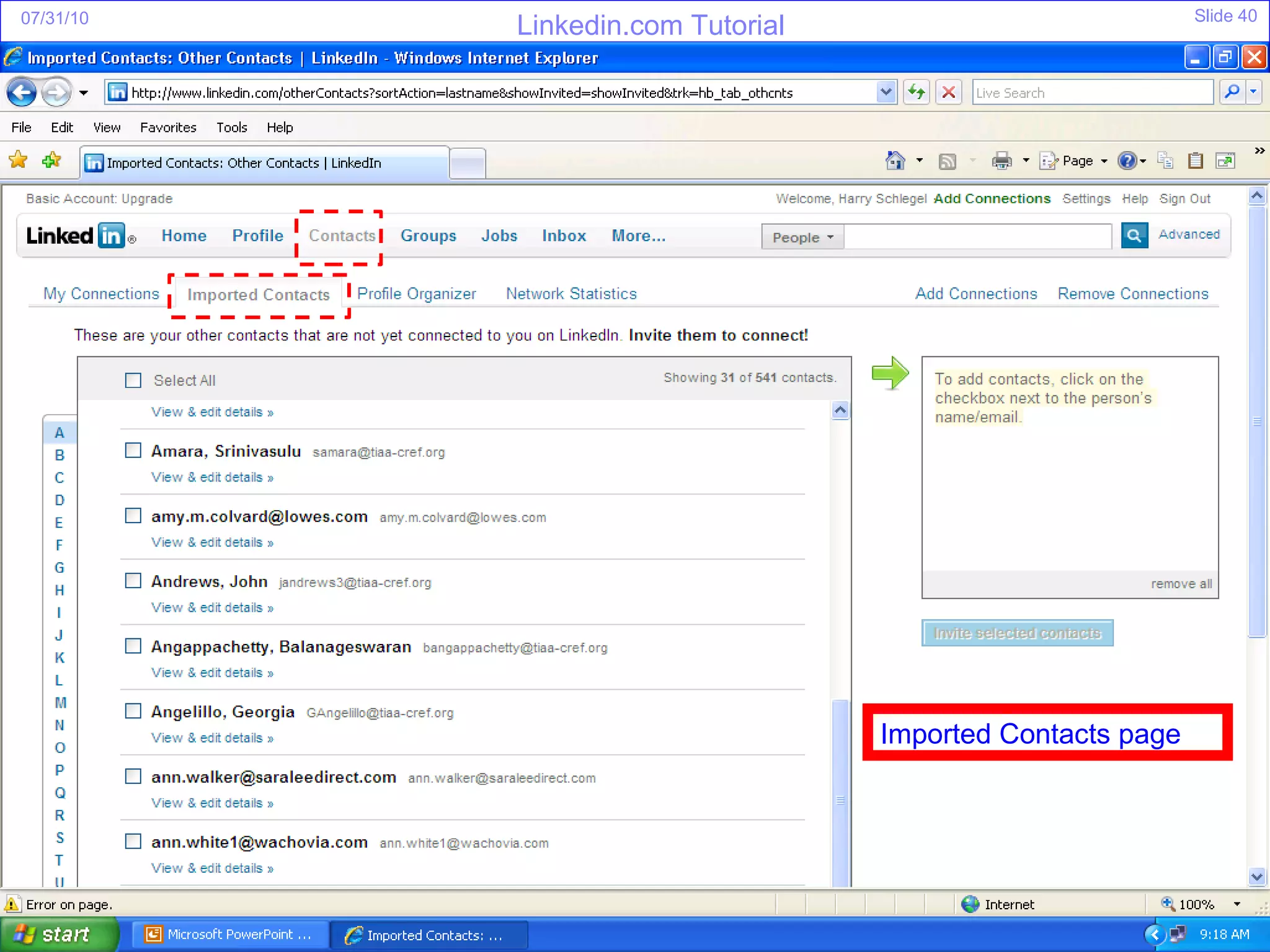Switch to Microsoft PowerPoint taskbar button
Image resolution: width=1270 pixels, height=952 pixels.
229,935
